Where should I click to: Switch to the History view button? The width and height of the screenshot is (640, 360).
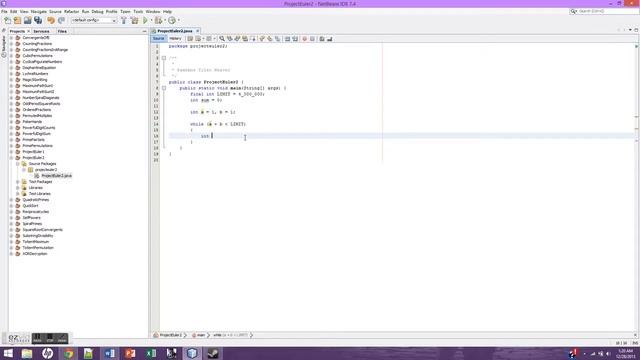tap(175, 38)
